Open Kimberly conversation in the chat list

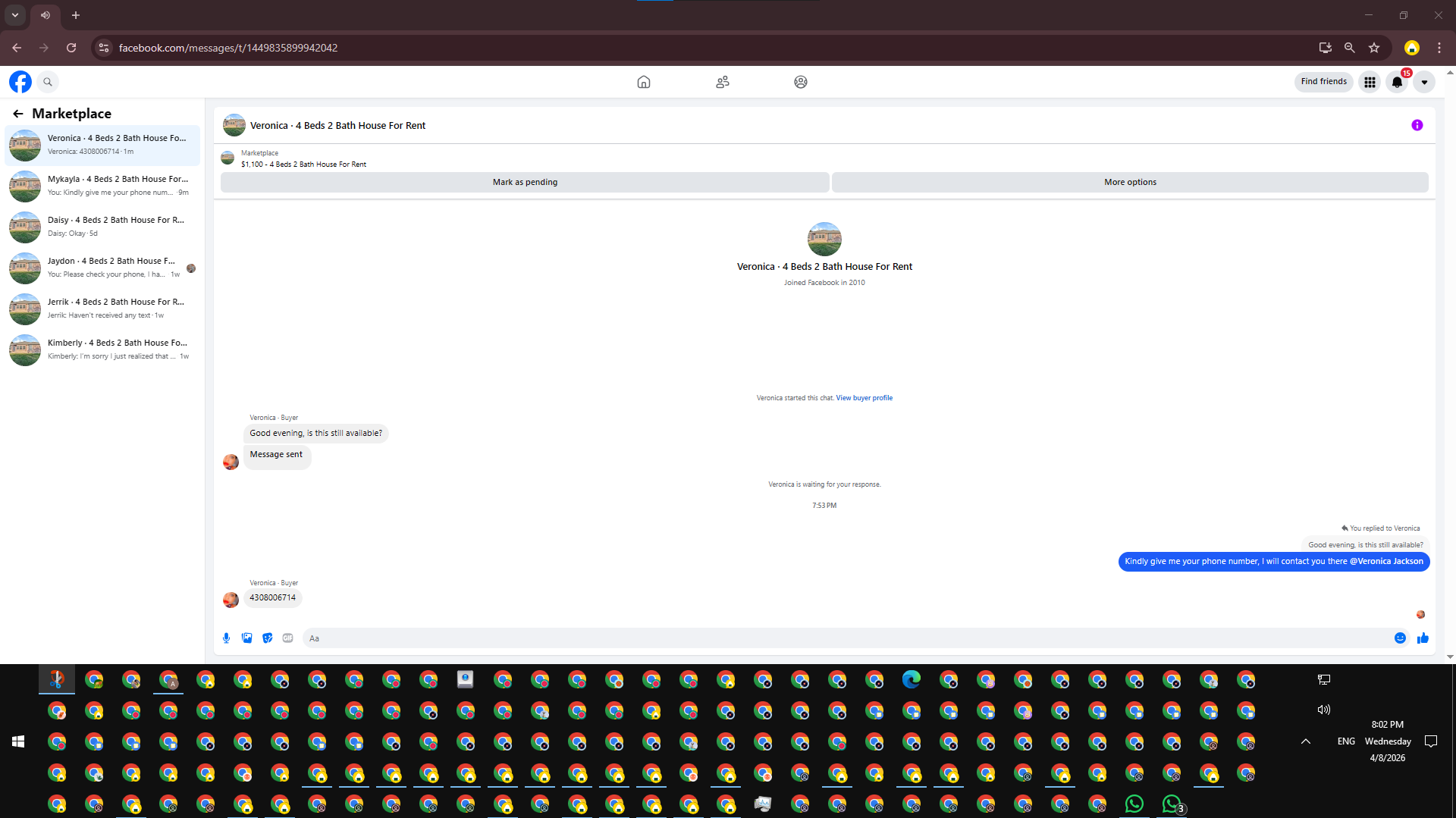pyautogui.click(x=102, y=349)
